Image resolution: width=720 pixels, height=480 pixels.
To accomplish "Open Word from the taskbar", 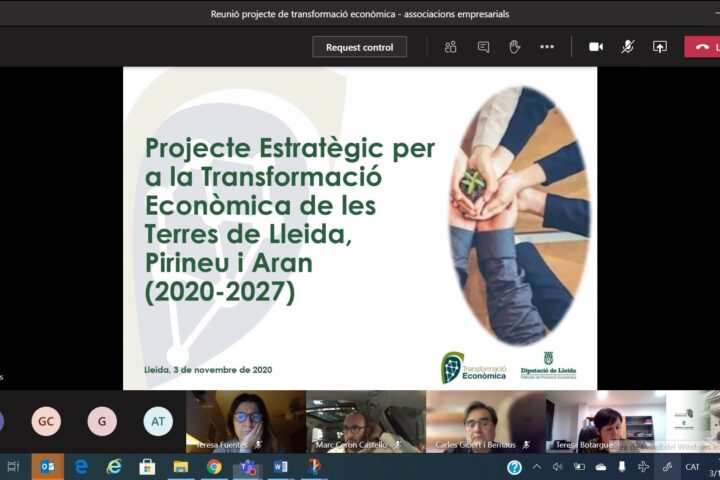I will point(280,467).
